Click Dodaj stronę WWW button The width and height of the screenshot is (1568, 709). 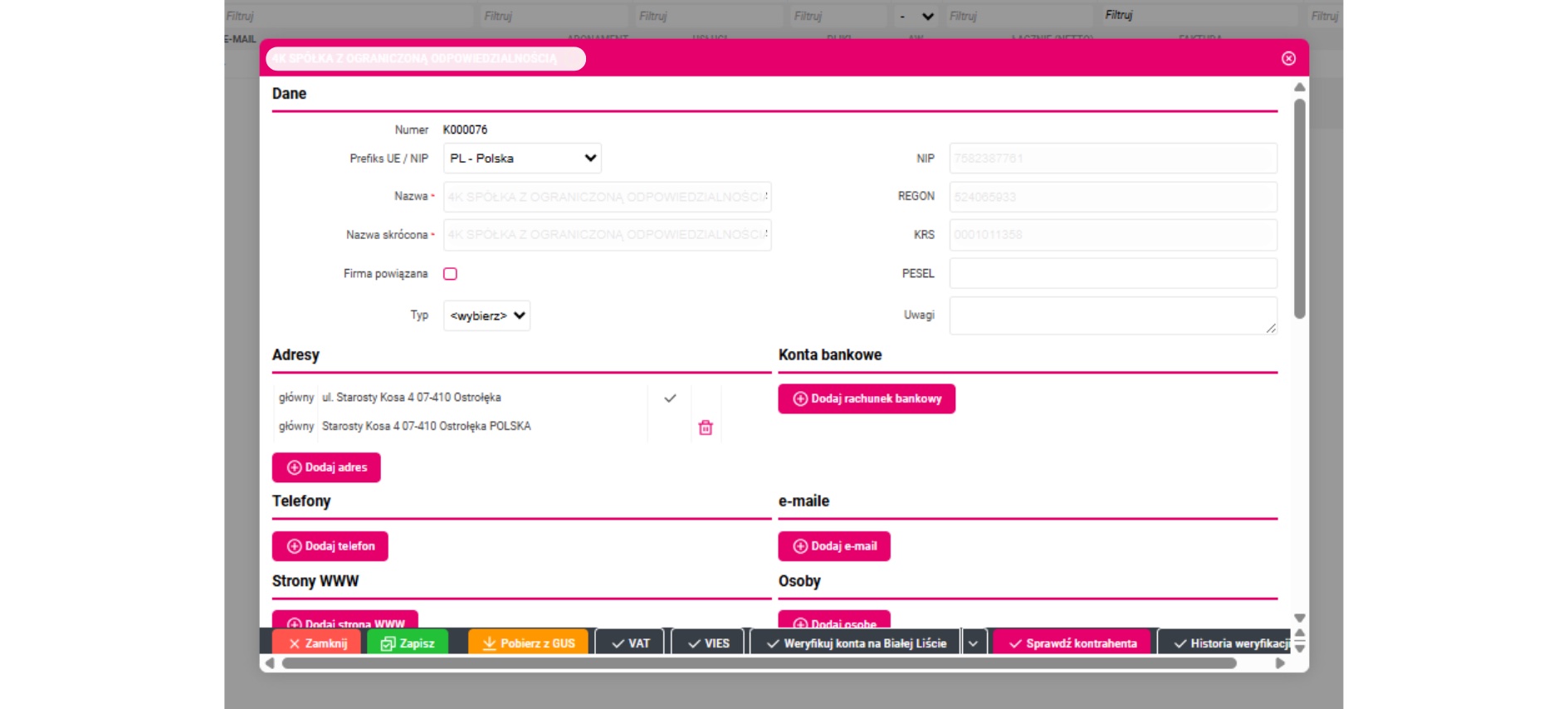coord(344,621)
